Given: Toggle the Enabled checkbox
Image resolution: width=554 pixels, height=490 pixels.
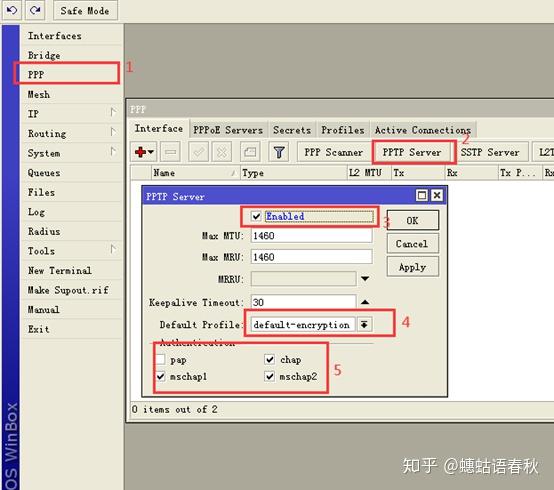Looking at the screenshot, I should [x=256, y=216].
